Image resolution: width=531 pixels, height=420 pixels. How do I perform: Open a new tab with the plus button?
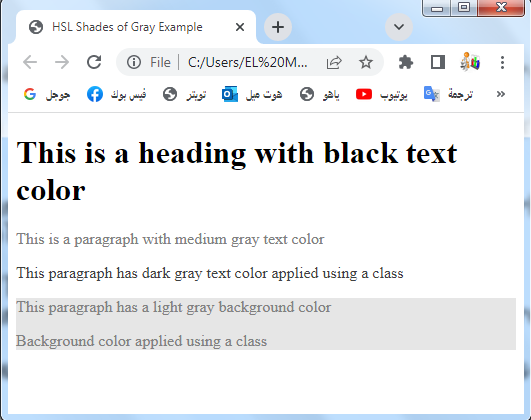coord(278,27)
